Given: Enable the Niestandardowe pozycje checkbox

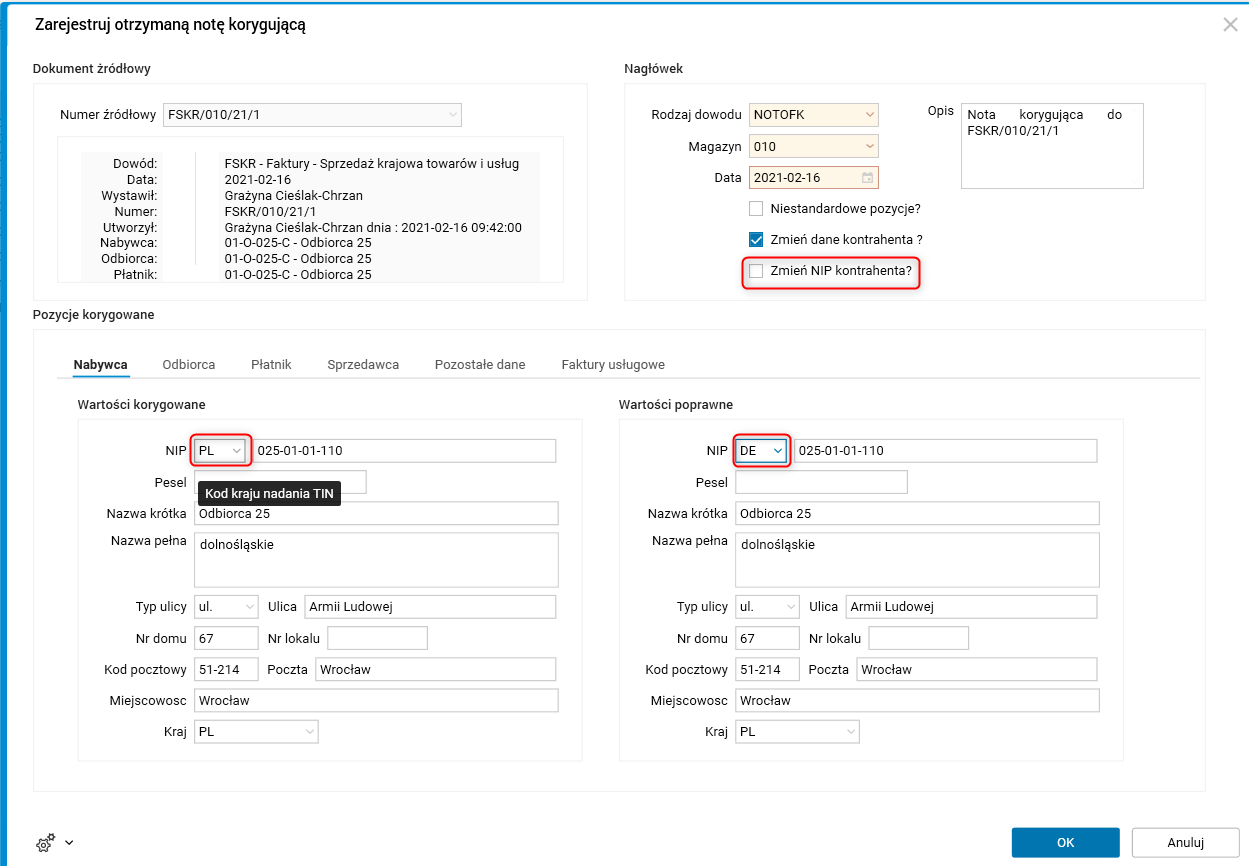Looking at the screenshot, I should tap(757, 209).
